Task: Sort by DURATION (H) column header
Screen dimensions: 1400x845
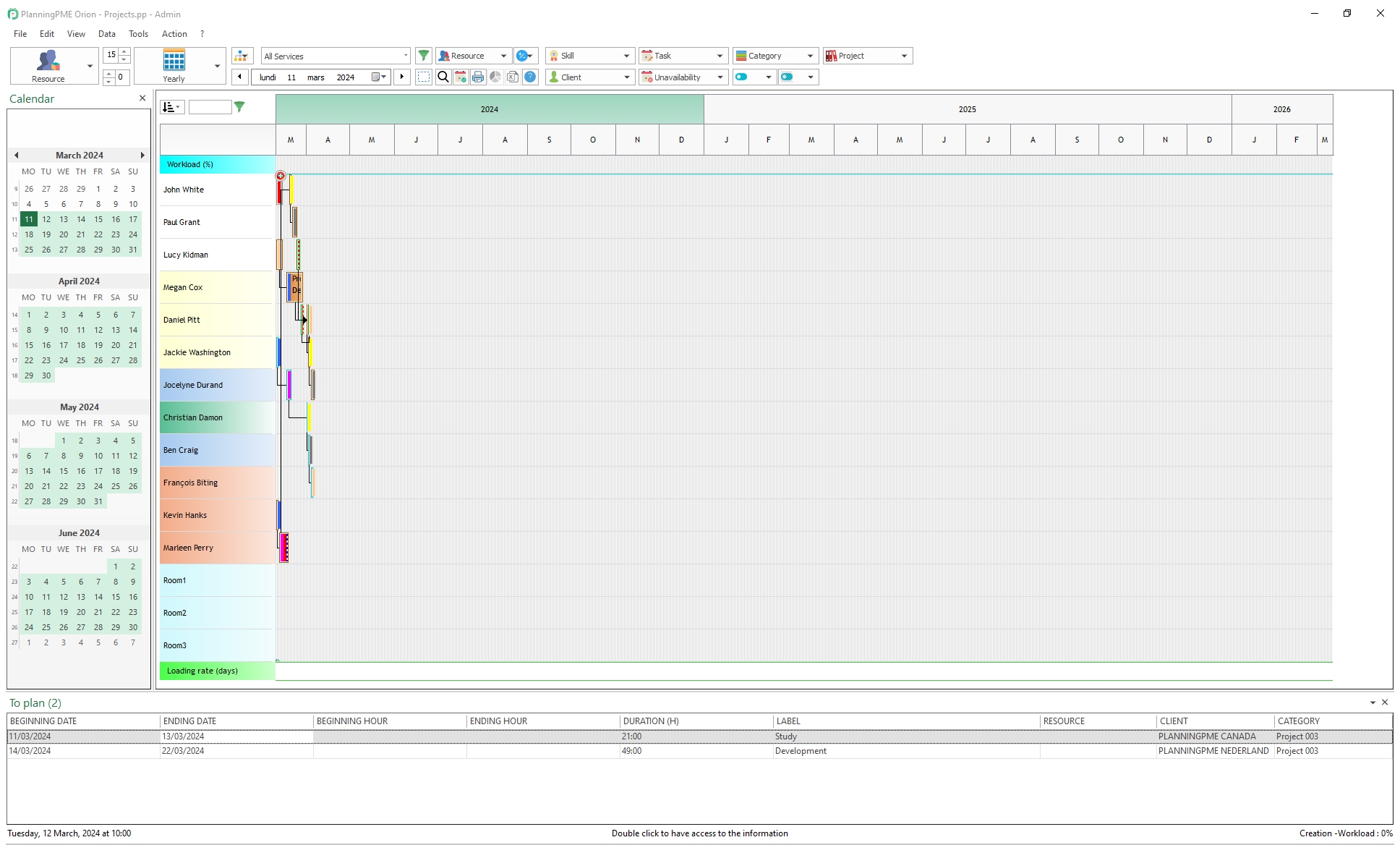Action: click(x=696, y=721)
